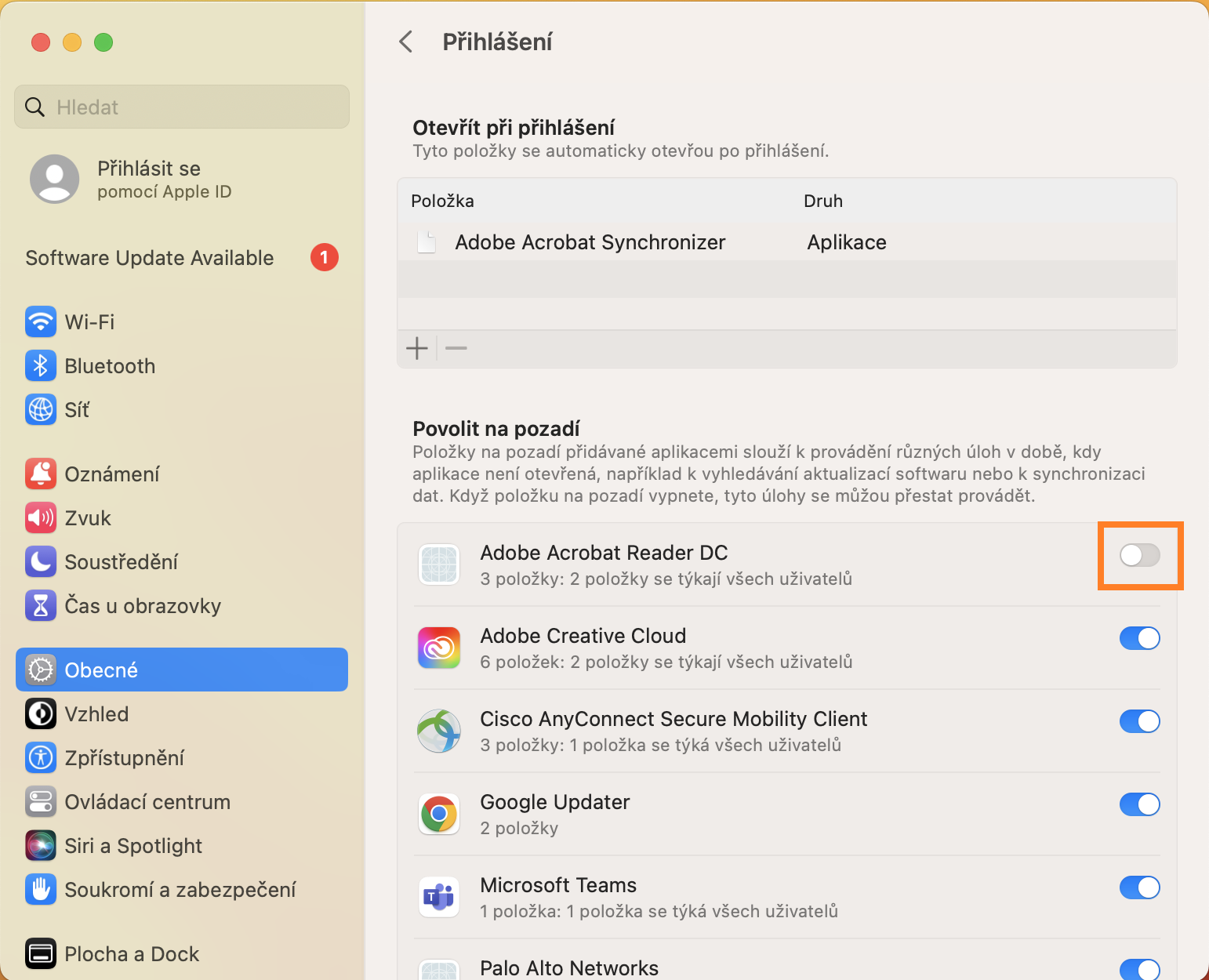
Task: Open Čas u obrazovky hourglass icon
Action: point(41,605)
